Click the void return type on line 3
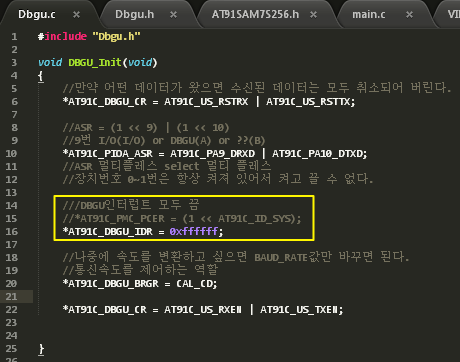 click(x=50, y=62)
